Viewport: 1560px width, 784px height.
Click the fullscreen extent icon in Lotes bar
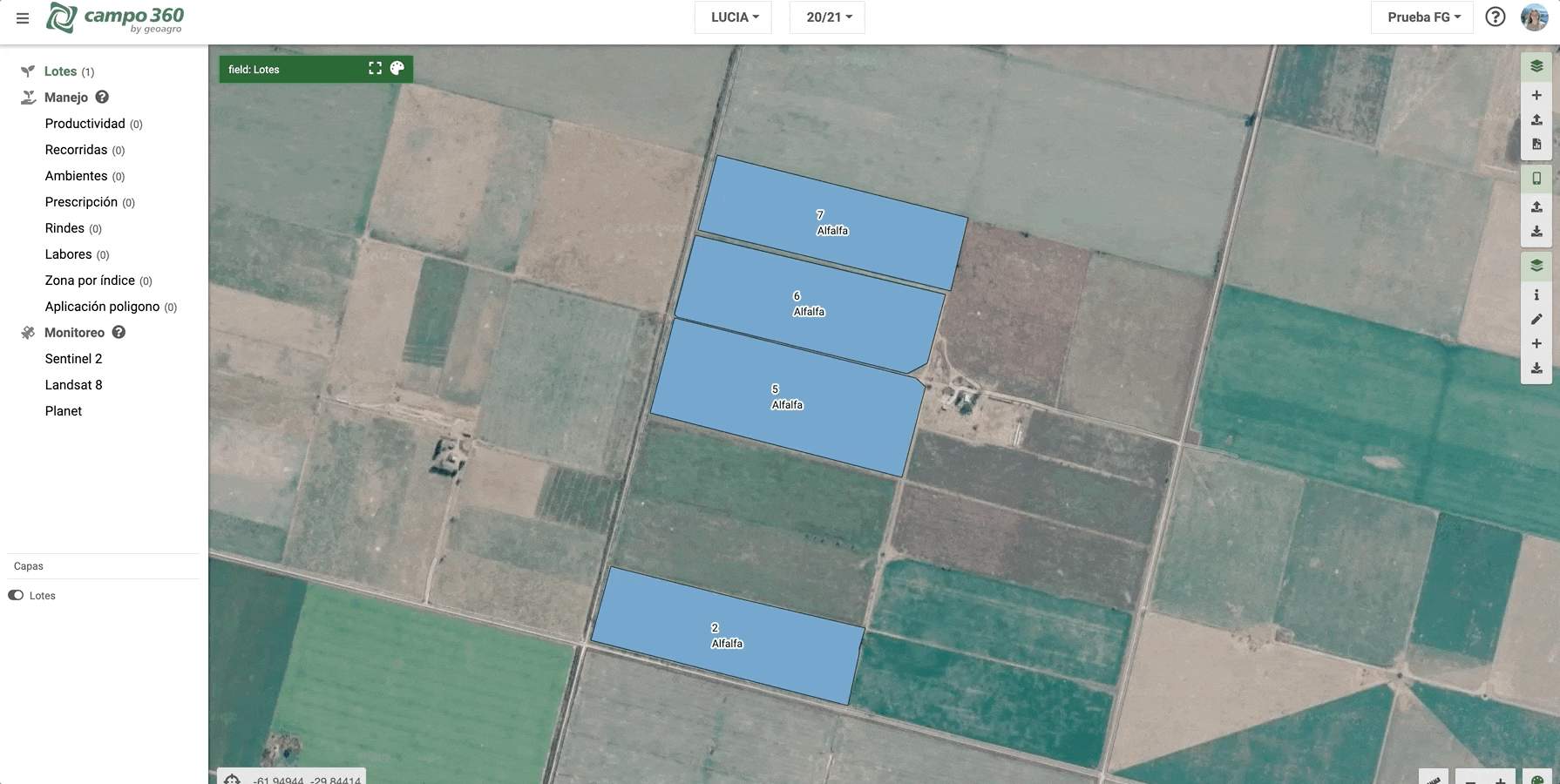(x=375, y=69)
